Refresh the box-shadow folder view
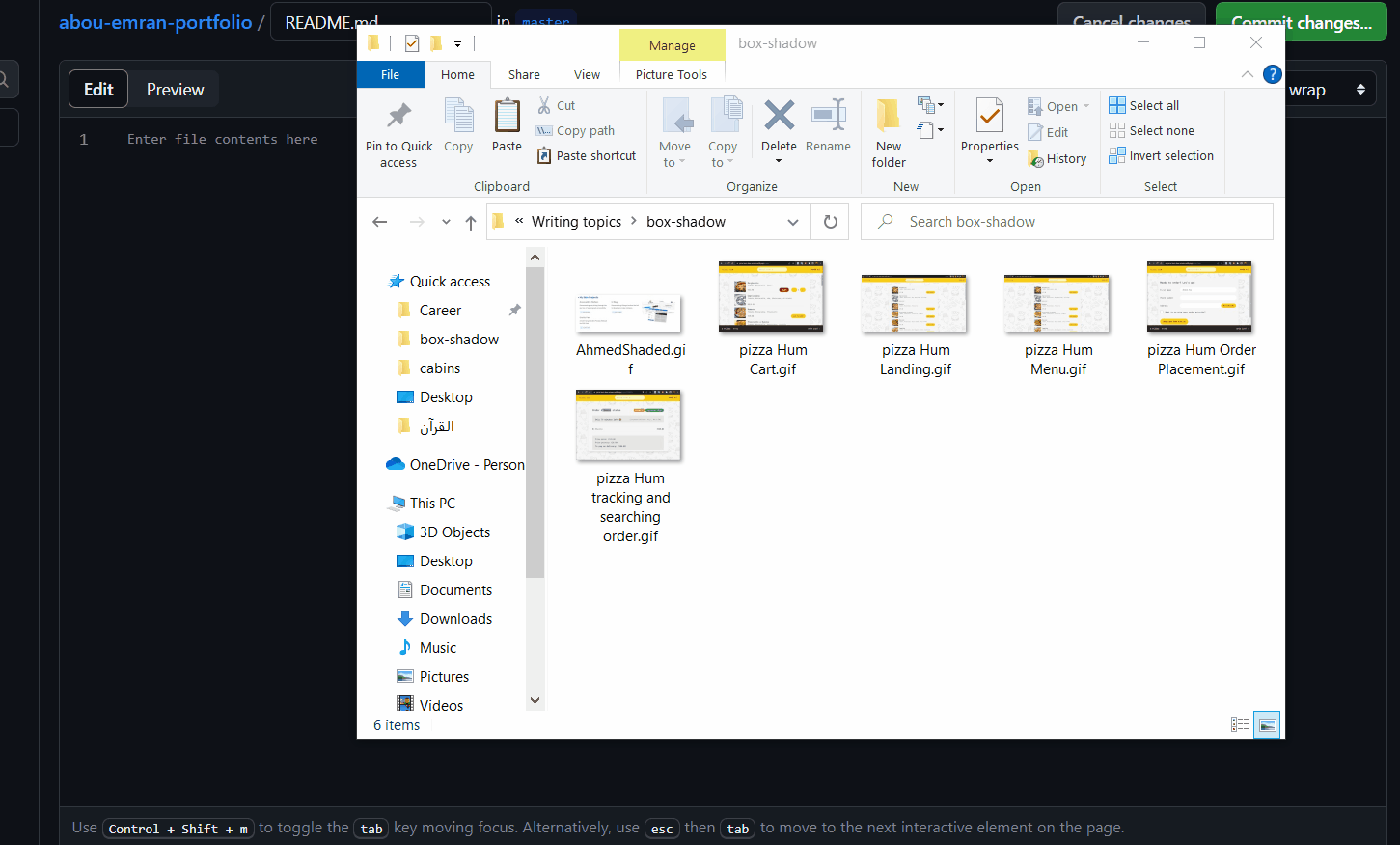Image resolution: width=1400 pixels, height=845 pixels. tap(830, 221)
